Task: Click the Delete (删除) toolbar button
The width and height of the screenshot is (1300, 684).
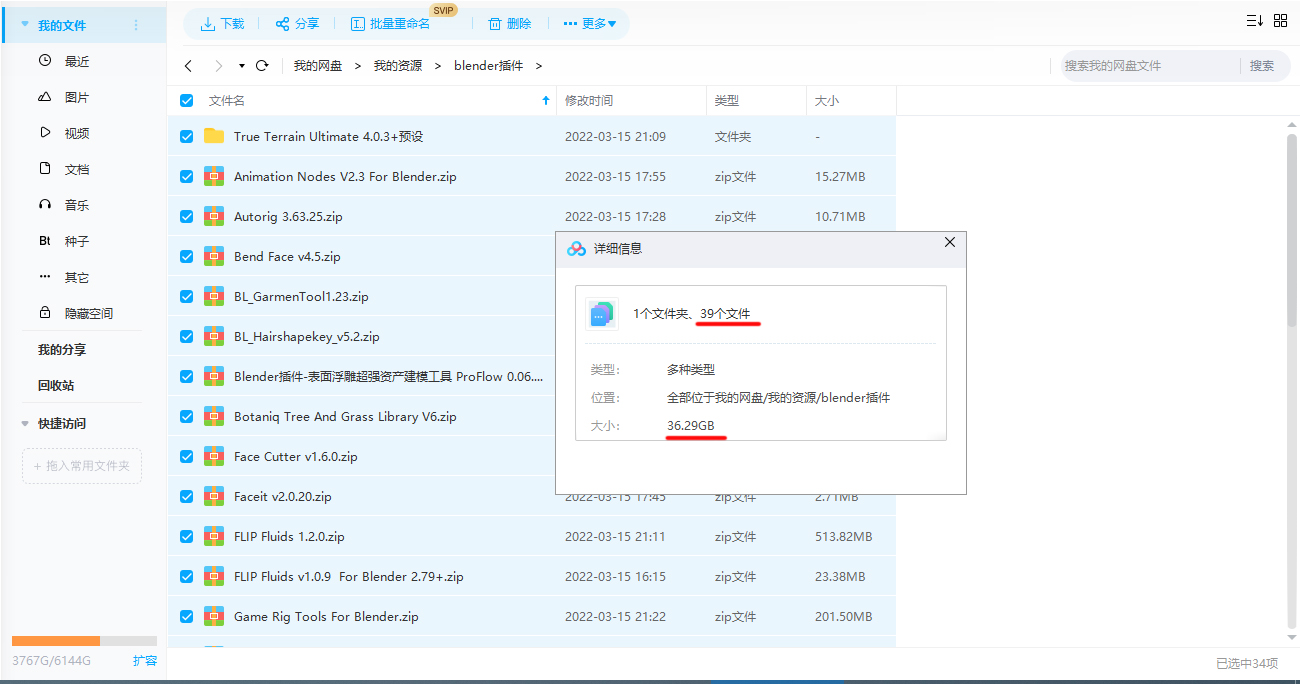Action: tap(510, 23)
